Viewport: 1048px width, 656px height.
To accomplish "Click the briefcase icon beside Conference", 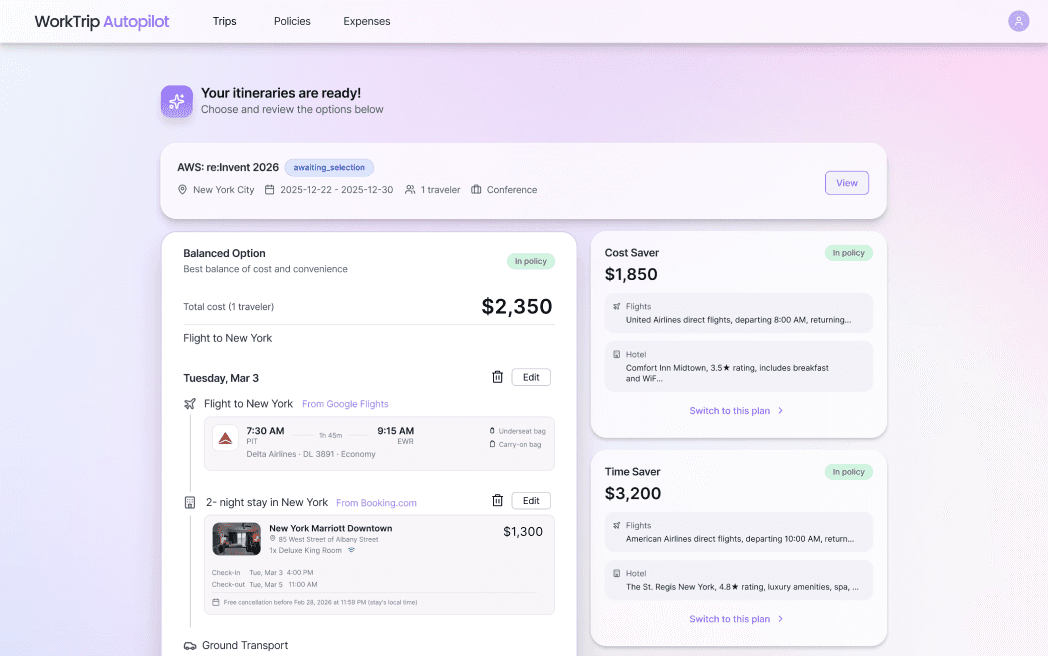I will click(x=476, y=190).
